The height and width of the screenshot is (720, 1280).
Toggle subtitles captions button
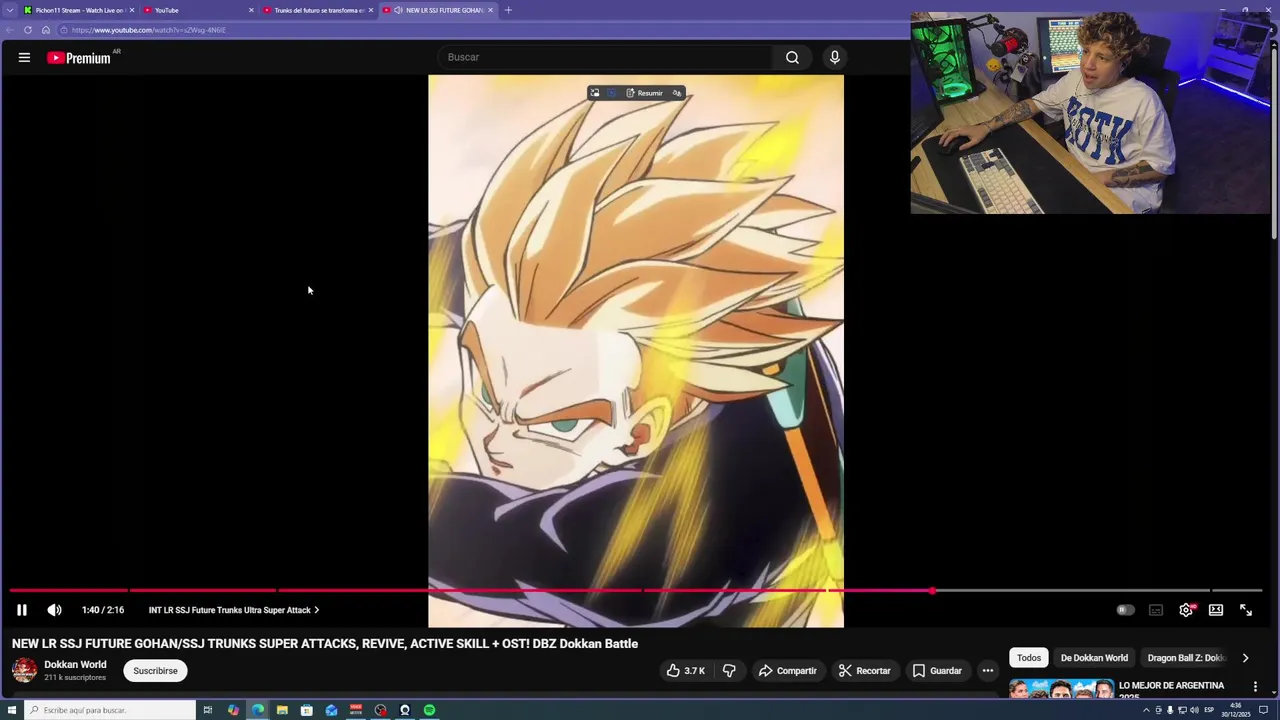point(1156,610)
